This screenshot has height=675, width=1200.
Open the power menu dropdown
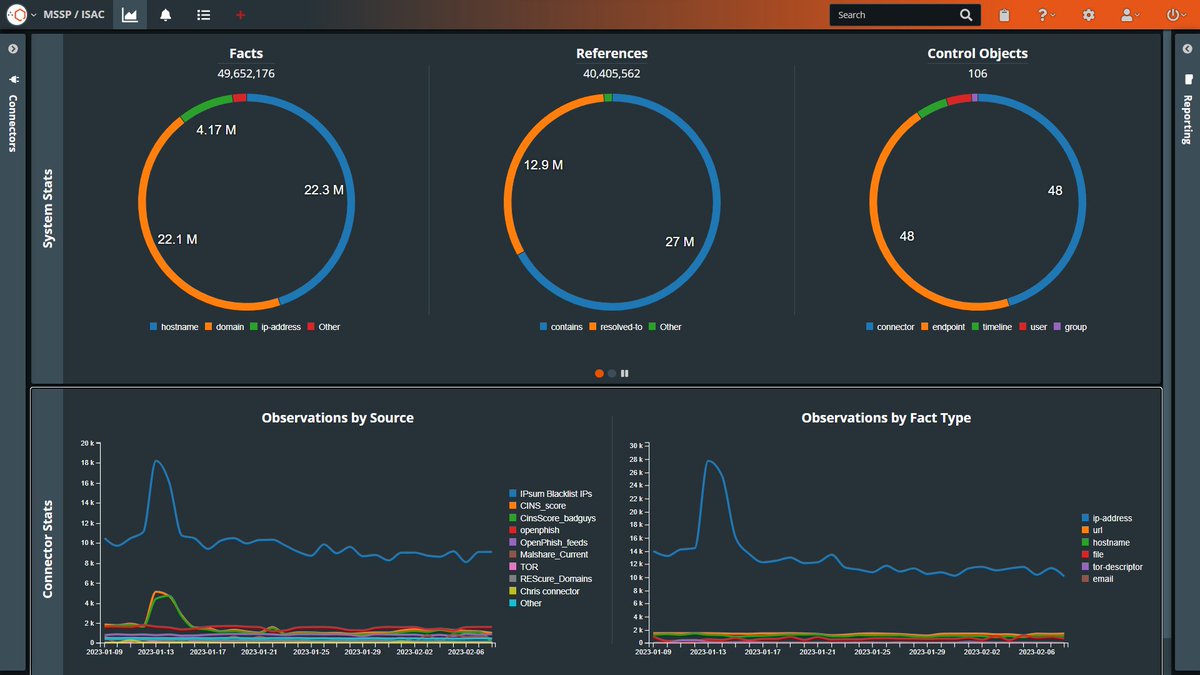pos(1172,14)
